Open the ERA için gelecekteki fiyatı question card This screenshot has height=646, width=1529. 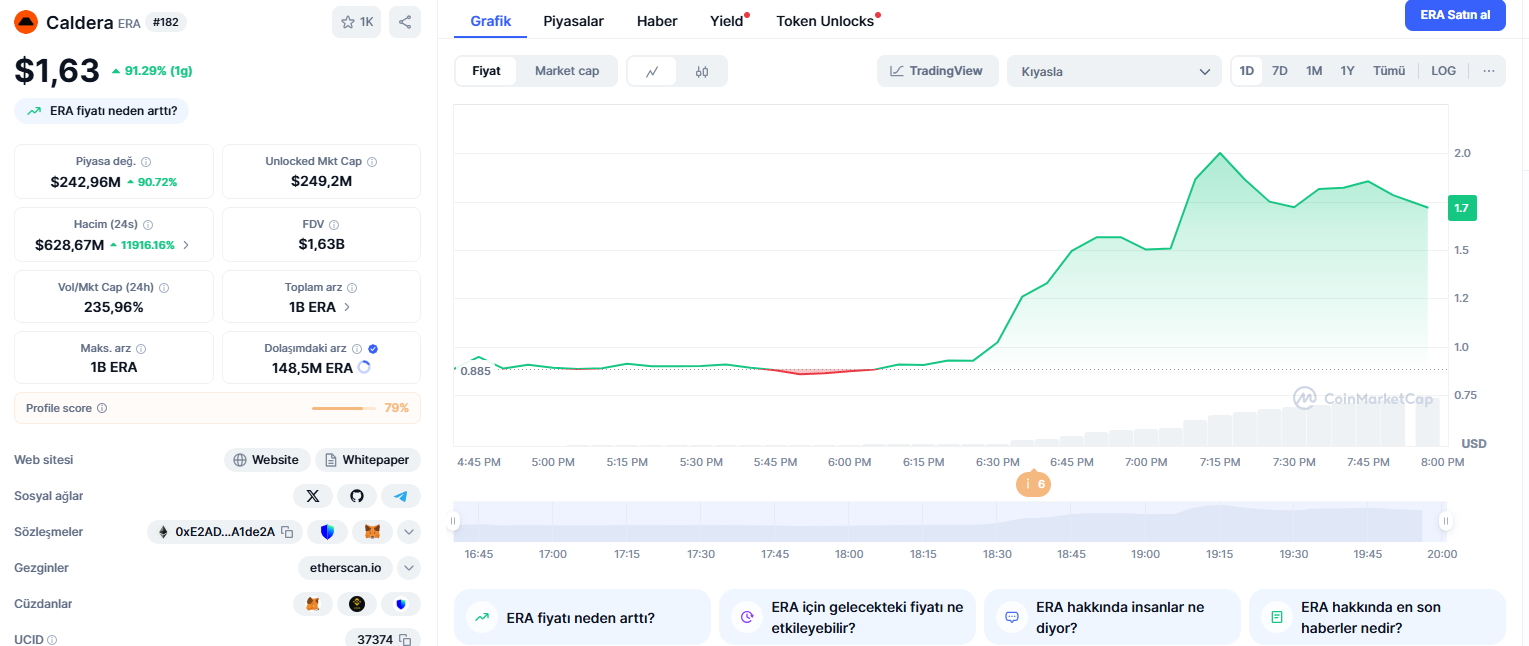(847, 618)
